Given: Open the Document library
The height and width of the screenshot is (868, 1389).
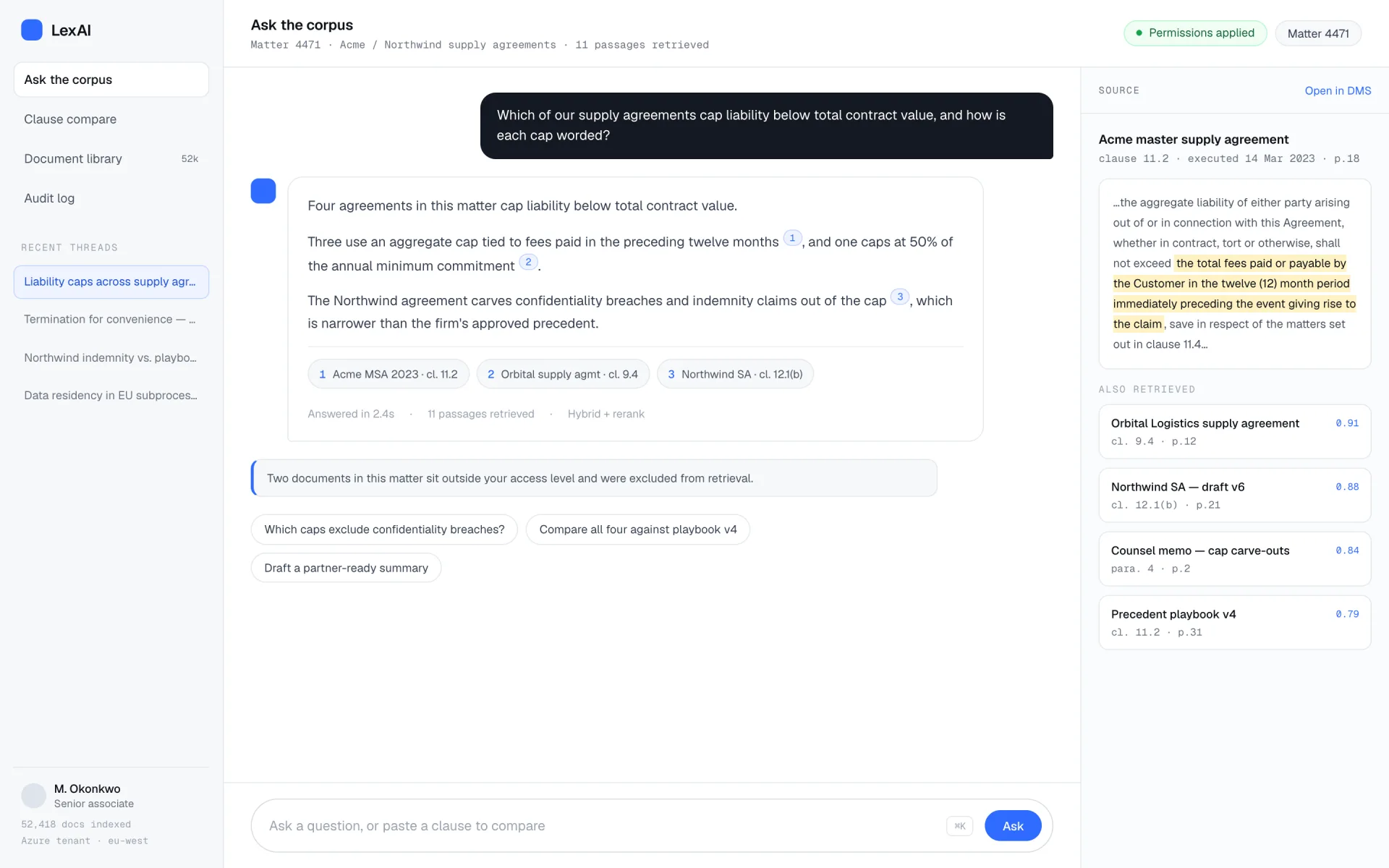Looking at the screenshot, I should [111, 158].
